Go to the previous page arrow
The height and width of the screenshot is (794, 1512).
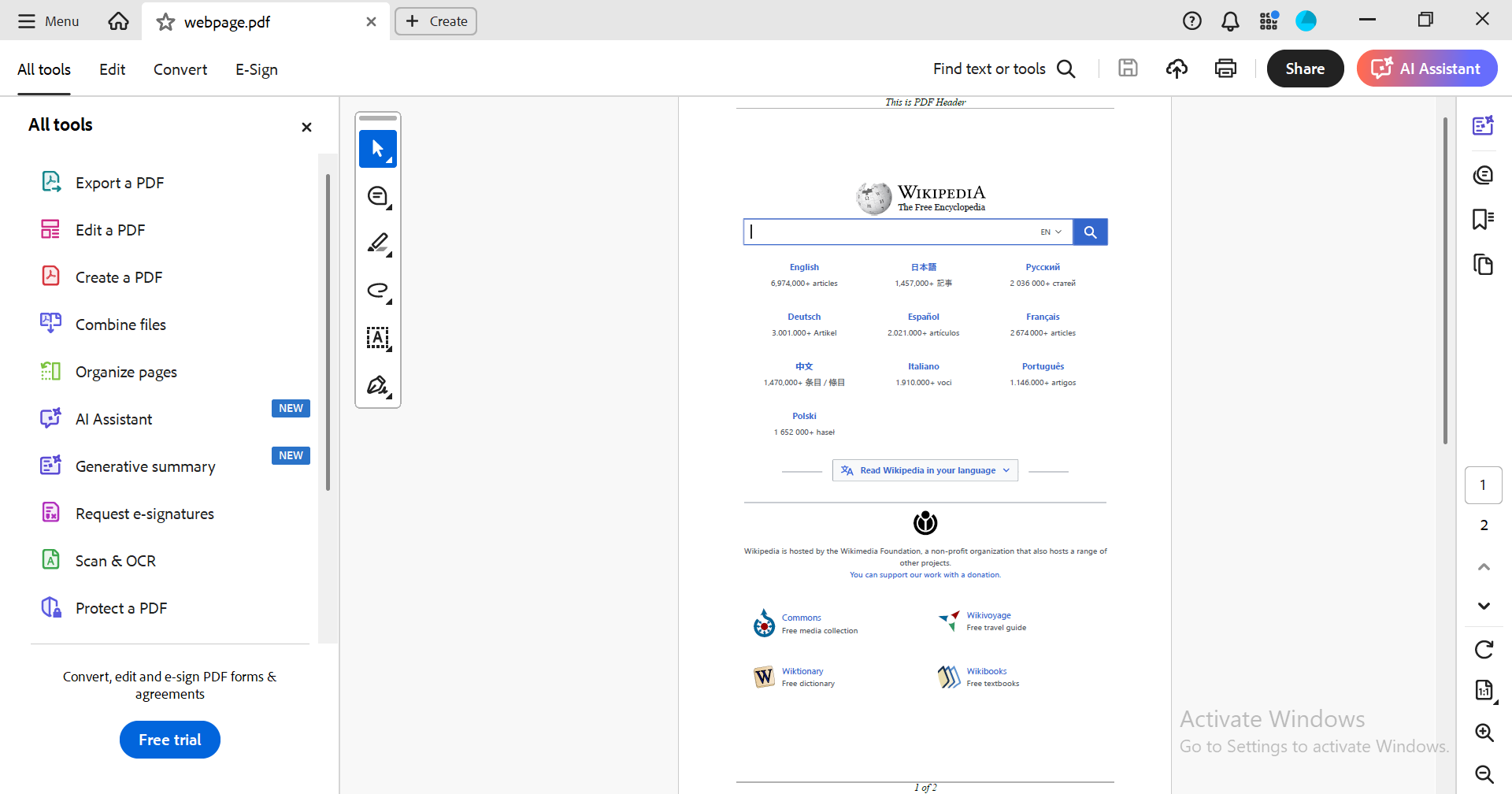click(1484, 566)
